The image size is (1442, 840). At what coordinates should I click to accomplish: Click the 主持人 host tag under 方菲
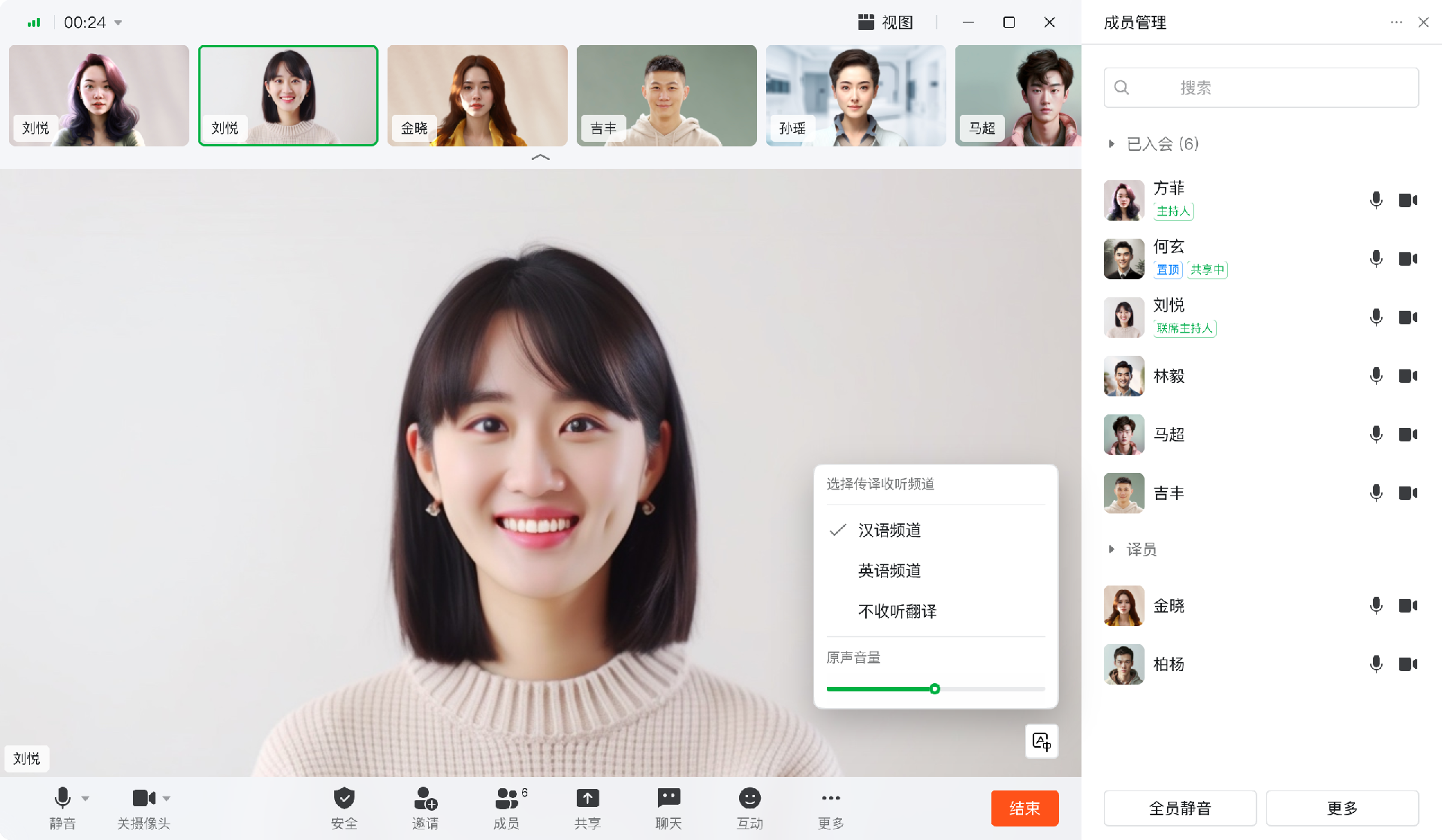pos(1173,212)
